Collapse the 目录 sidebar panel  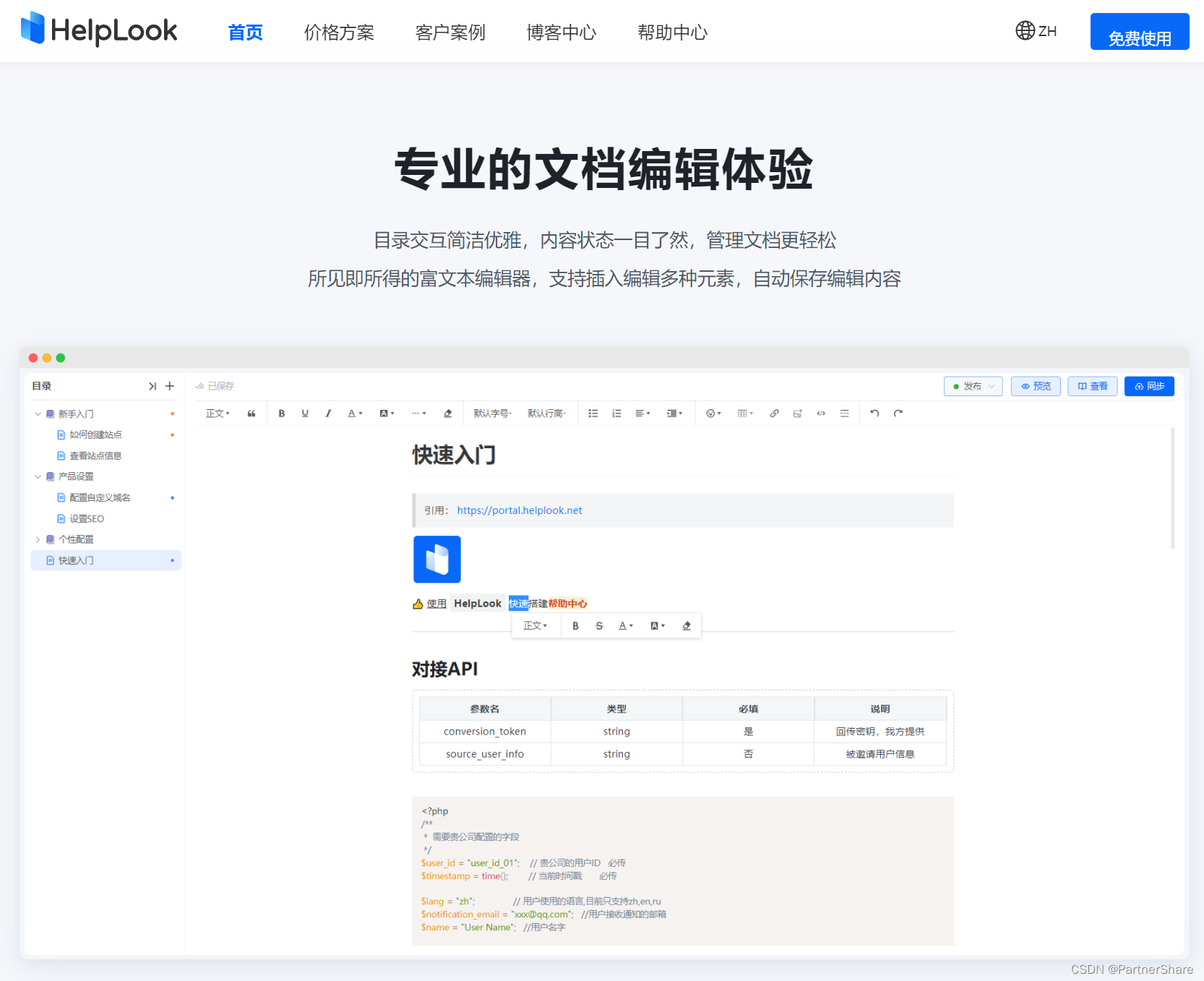[x=152, y=386]
